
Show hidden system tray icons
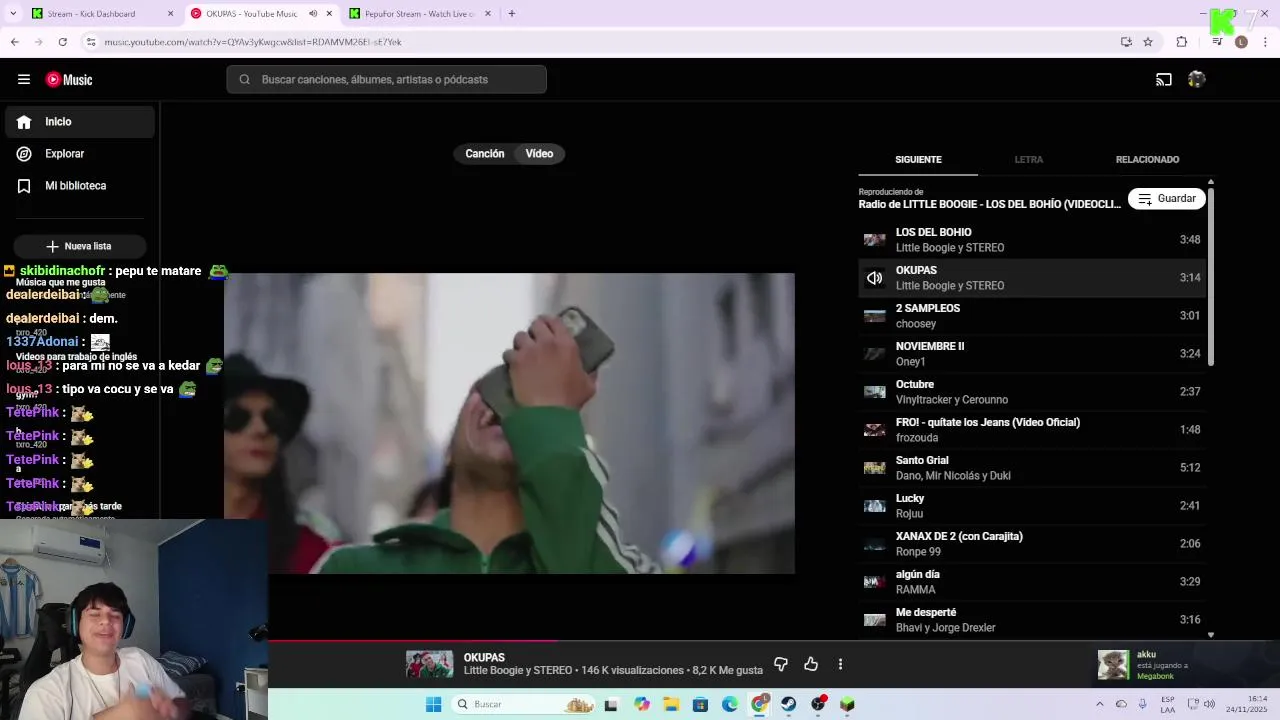click(x=1100, y=705)
